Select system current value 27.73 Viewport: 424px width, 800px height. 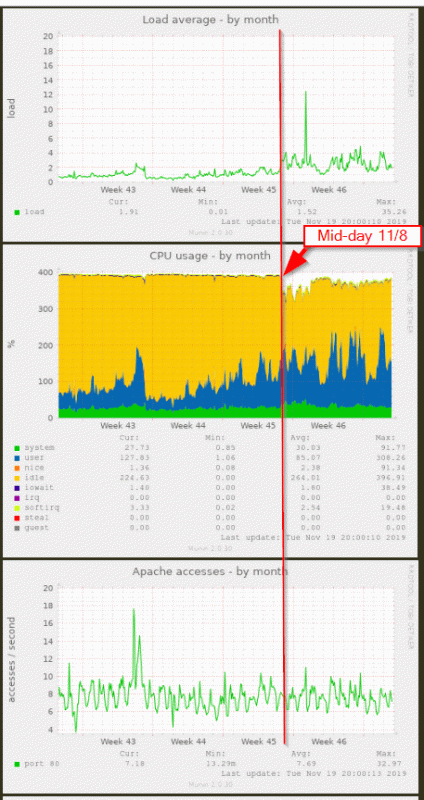[138, 447]
